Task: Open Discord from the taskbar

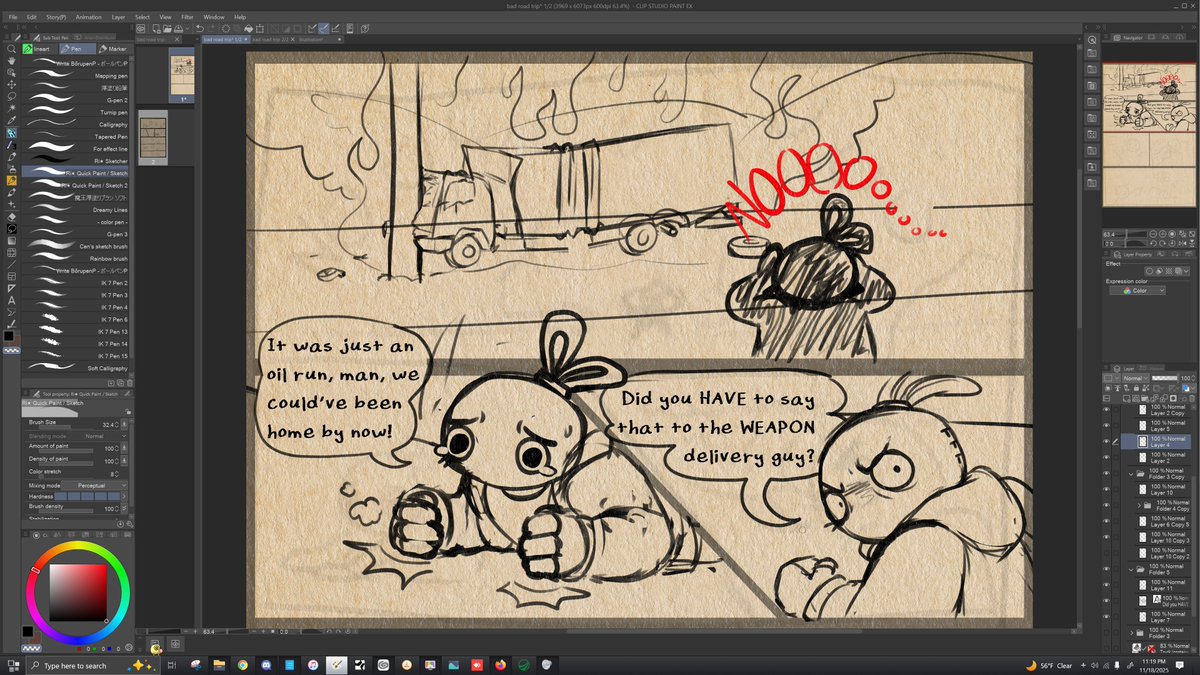Action: (x=266, y=665)
